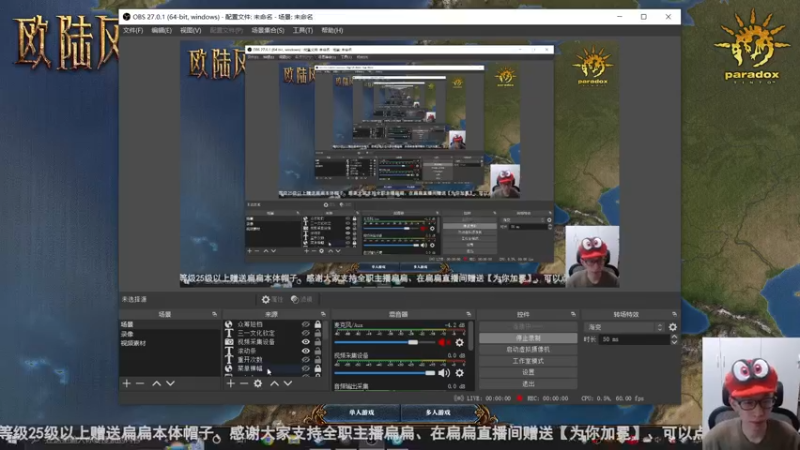Click the red REC indicator in status bar
Screen dimensions: 800x450
[x=519, y=398]
